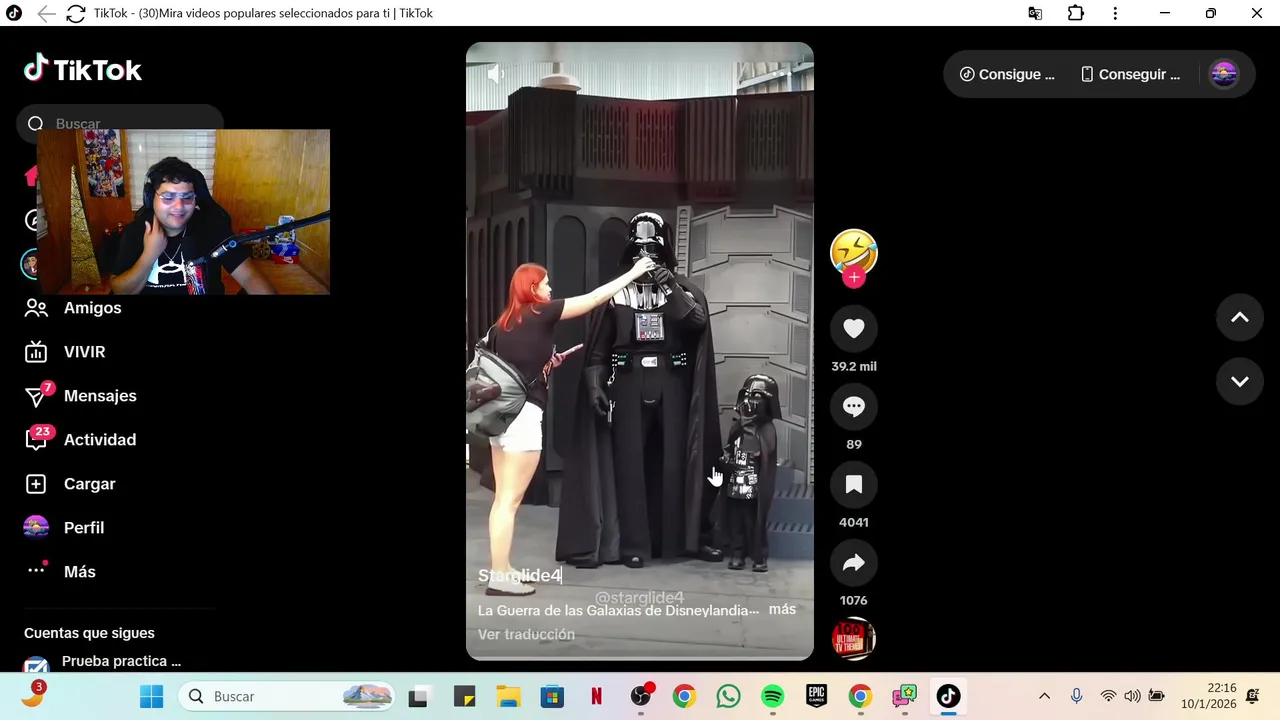
Task: Open the profile avatar menu at top right
Action: click(1224, 74)
